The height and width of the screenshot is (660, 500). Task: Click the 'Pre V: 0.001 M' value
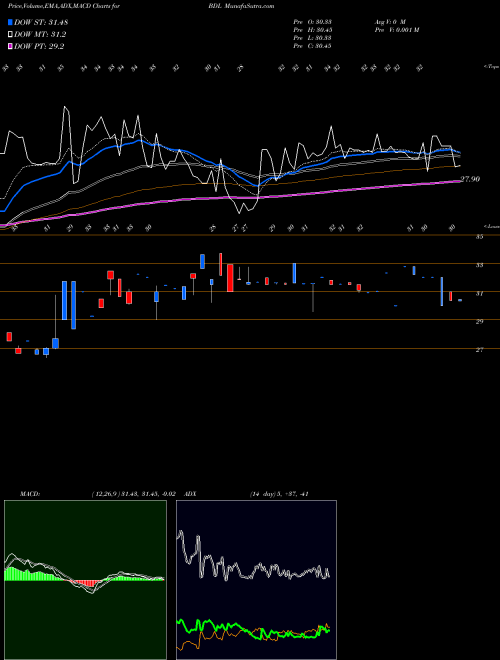click(x=396, y=30)
